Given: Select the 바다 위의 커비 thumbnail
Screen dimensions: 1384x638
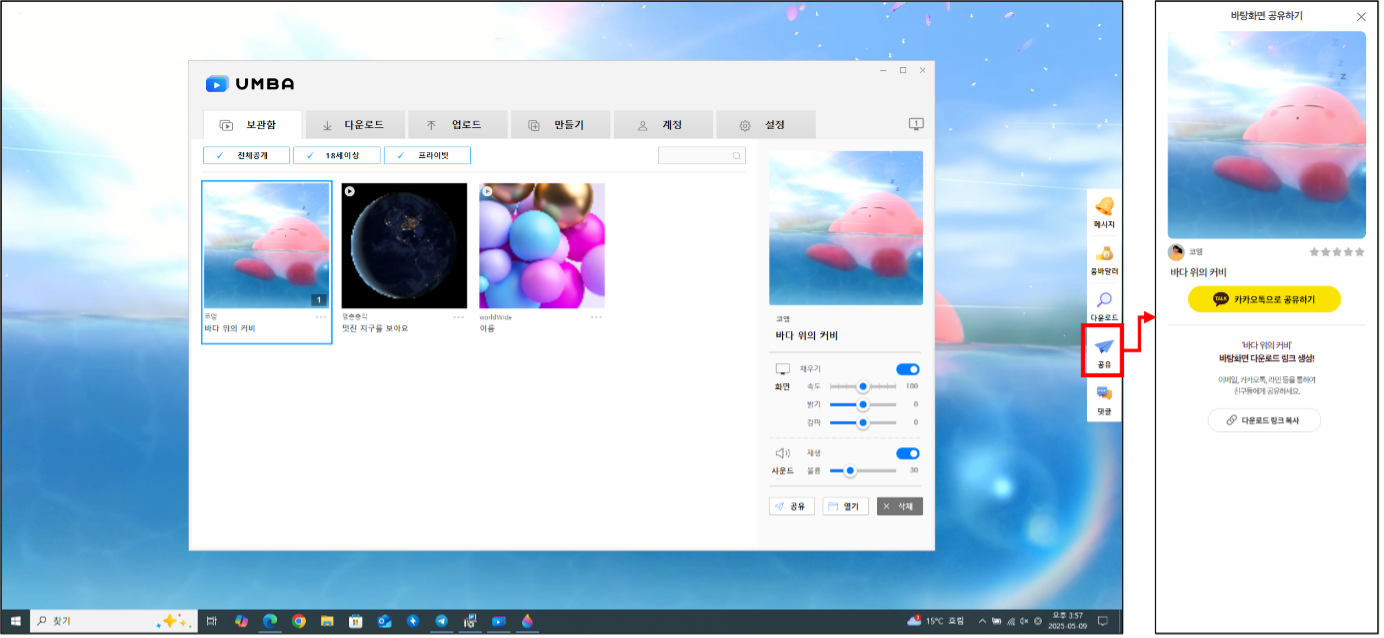Looking at the screenshot, I should pos(267,246).
